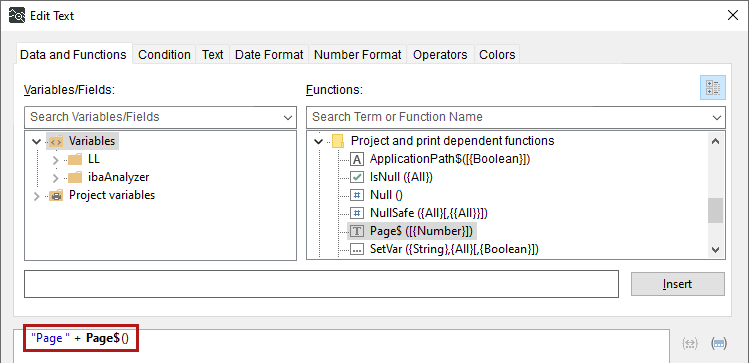This screenshot has width=749, height=363.
Task: Select the LL tree item
Action: coord(94,160)
